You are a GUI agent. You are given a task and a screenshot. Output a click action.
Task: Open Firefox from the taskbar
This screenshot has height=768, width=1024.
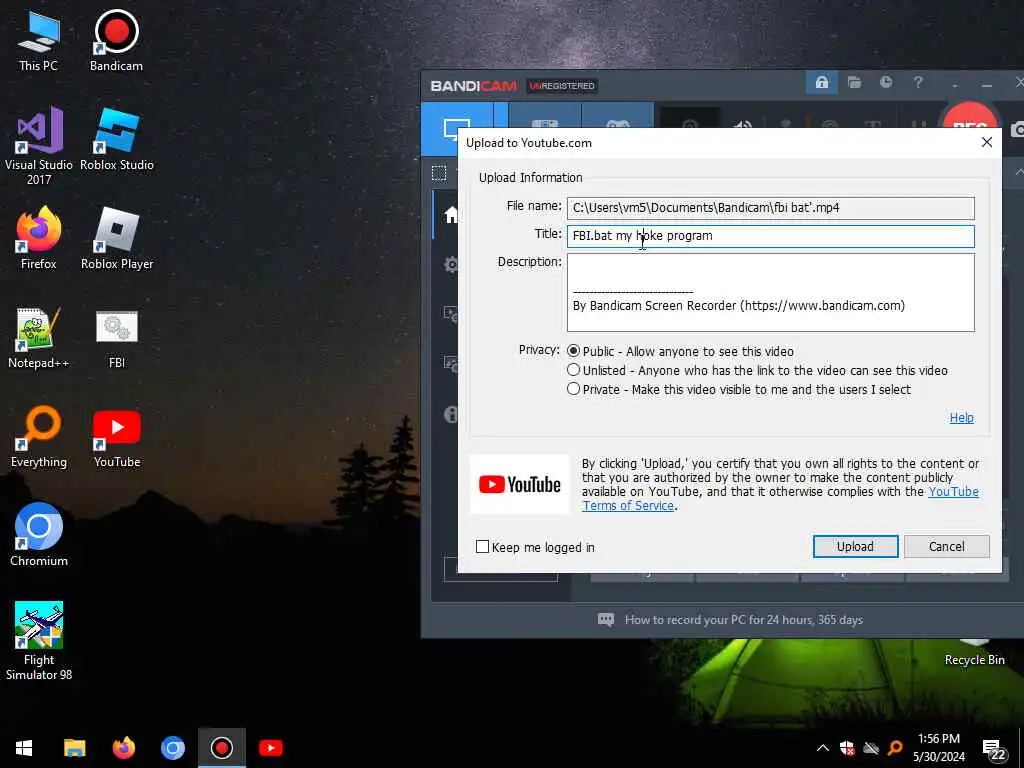123,748
